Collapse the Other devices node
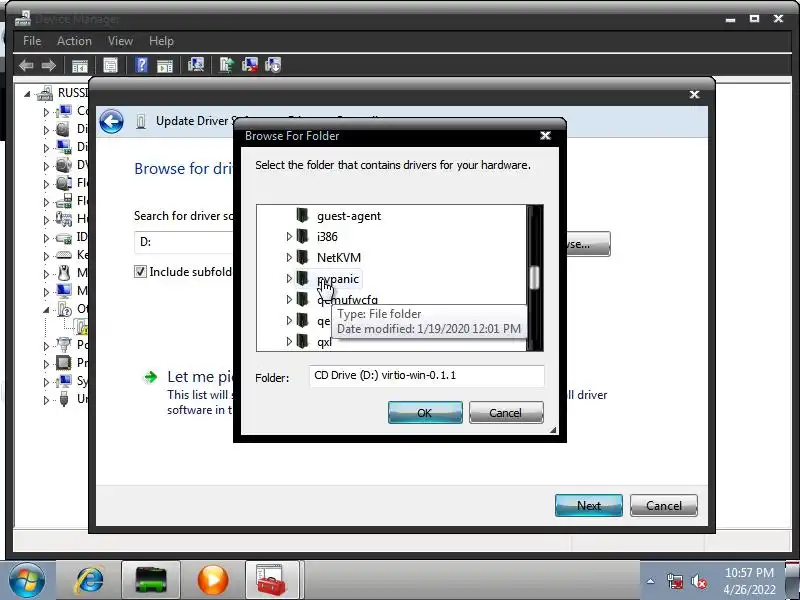Screen dimensions: 800x600 (x=46, y=309)
